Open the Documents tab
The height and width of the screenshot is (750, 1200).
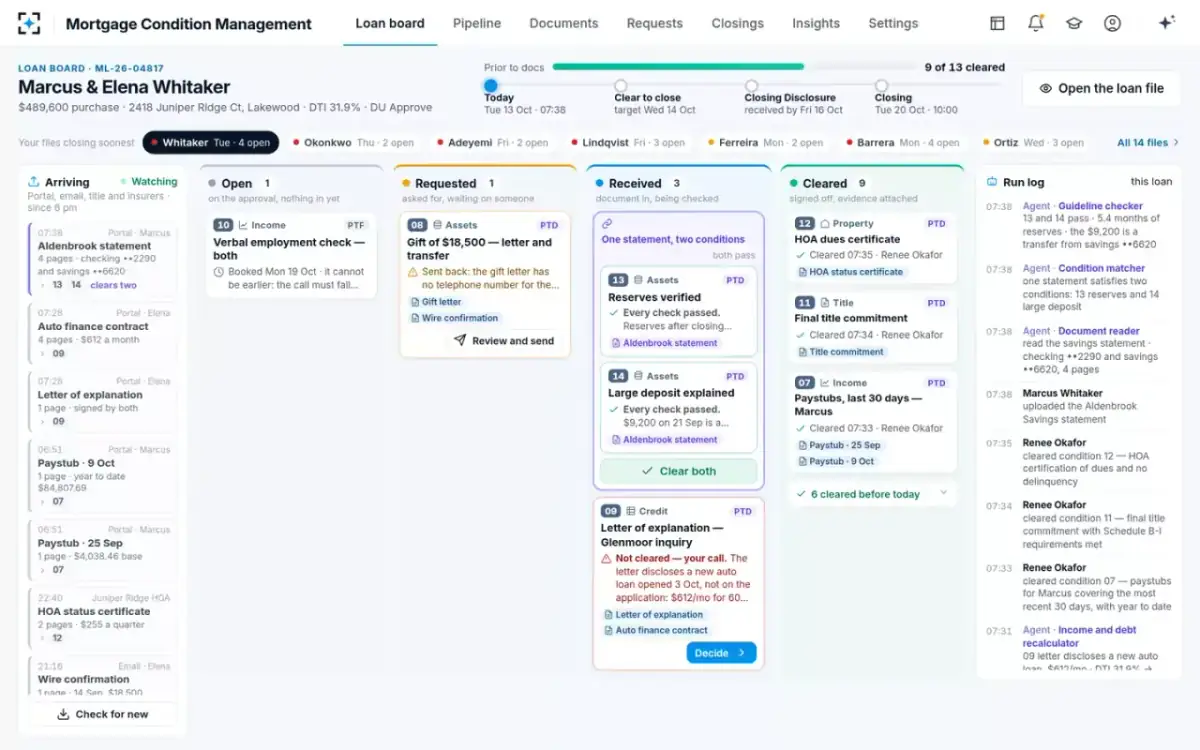point(564,23)
